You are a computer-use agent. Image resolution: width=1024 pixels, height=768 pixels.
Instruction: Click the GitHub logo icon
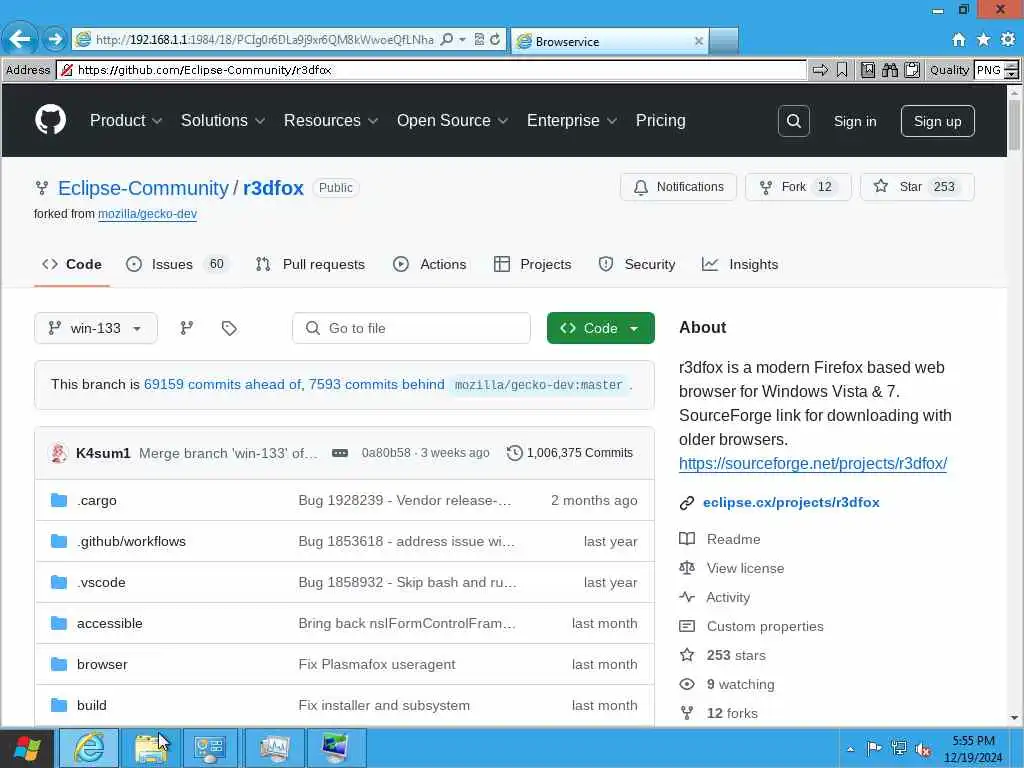coord(50,120)
